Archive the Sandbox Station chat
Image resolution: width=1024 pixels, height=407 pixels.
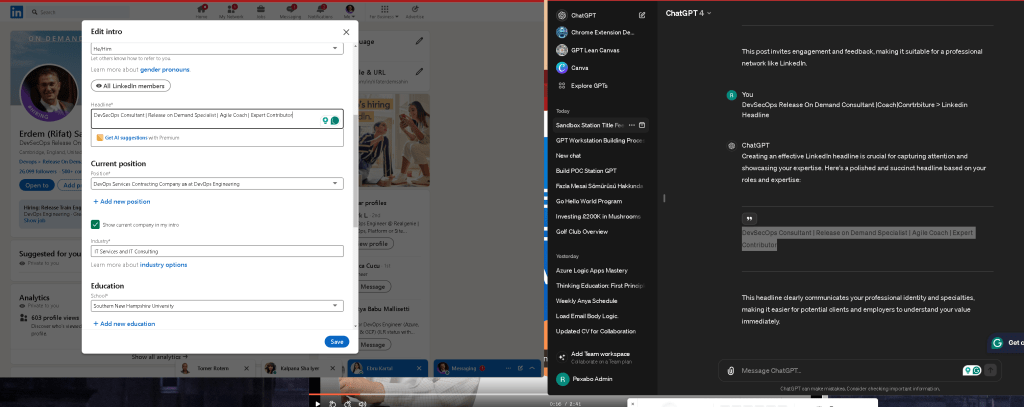pyautogui.click(x=642, y=125)
